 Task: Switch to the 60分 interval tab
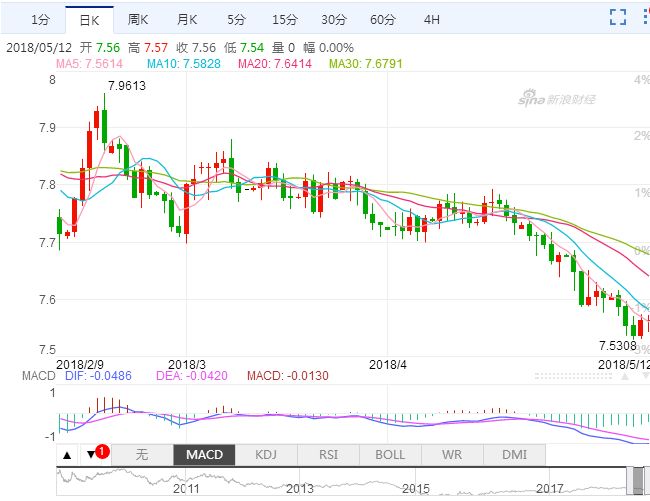click(x=383, y=20)
